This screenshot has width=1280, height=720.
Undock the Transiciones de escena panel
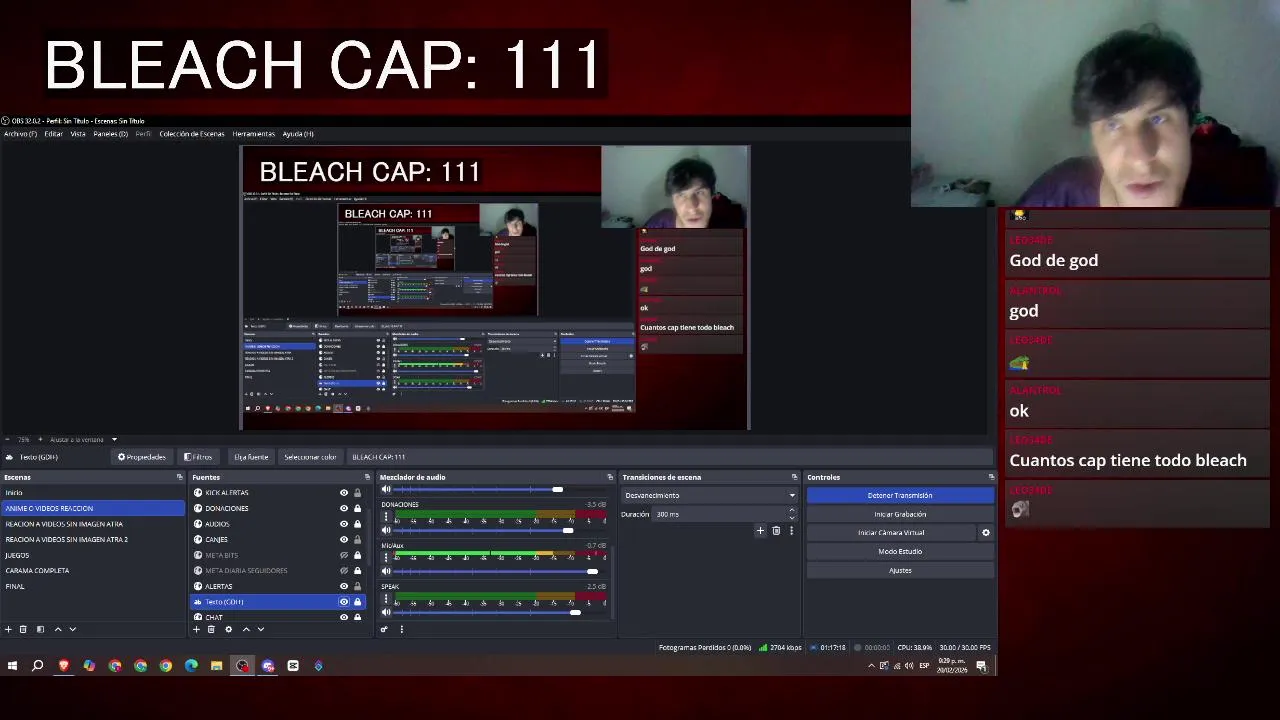pyautogui.click(x=794, y=477)
